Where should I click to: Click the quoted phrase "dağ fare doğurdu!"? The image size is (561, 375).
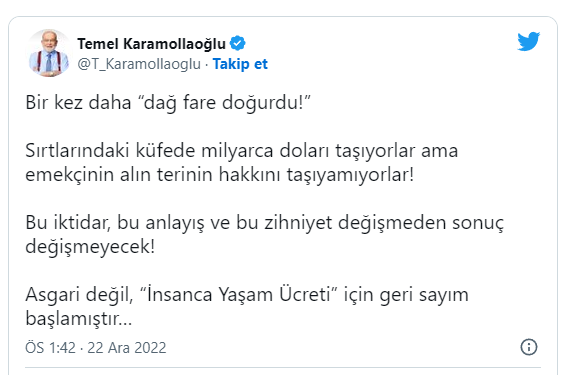tap(224, 103)
